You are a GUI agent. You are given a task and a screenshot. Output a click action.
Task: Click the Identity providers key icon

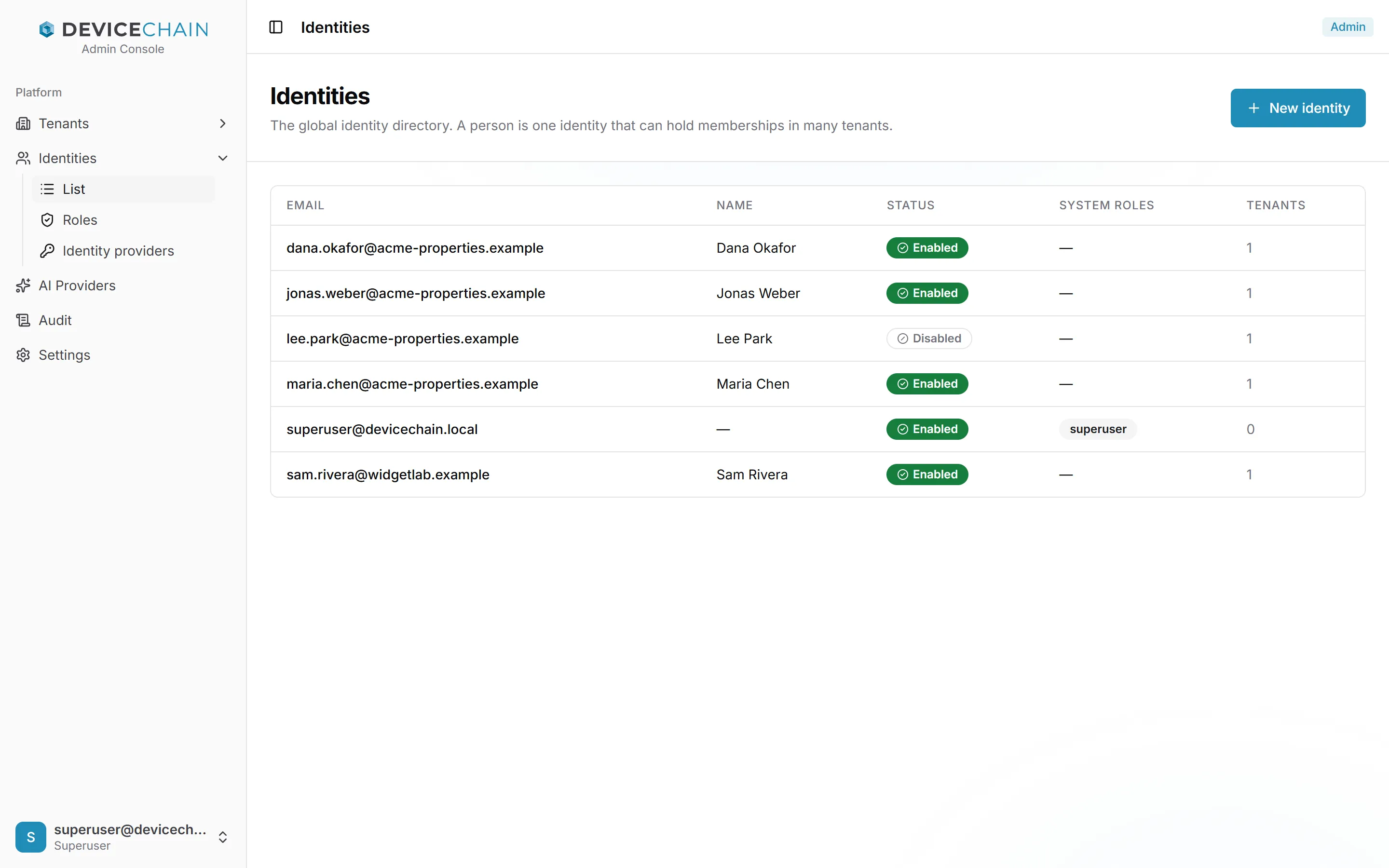pos(47,251)
